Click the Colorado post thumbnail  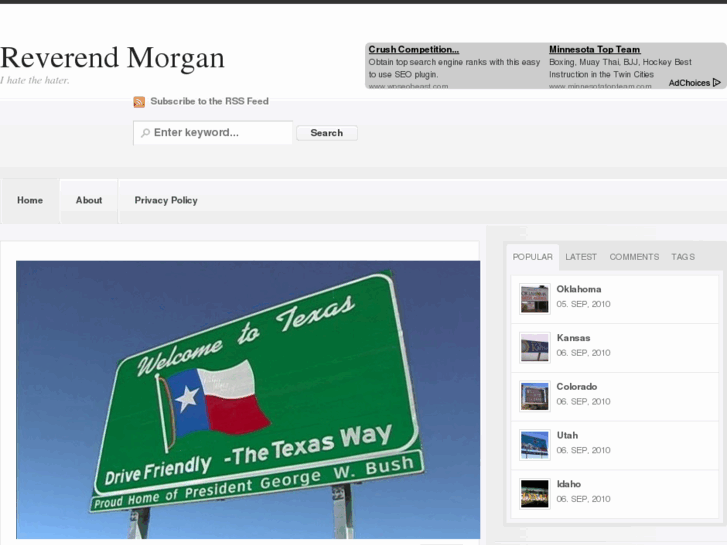click(535, 396)
